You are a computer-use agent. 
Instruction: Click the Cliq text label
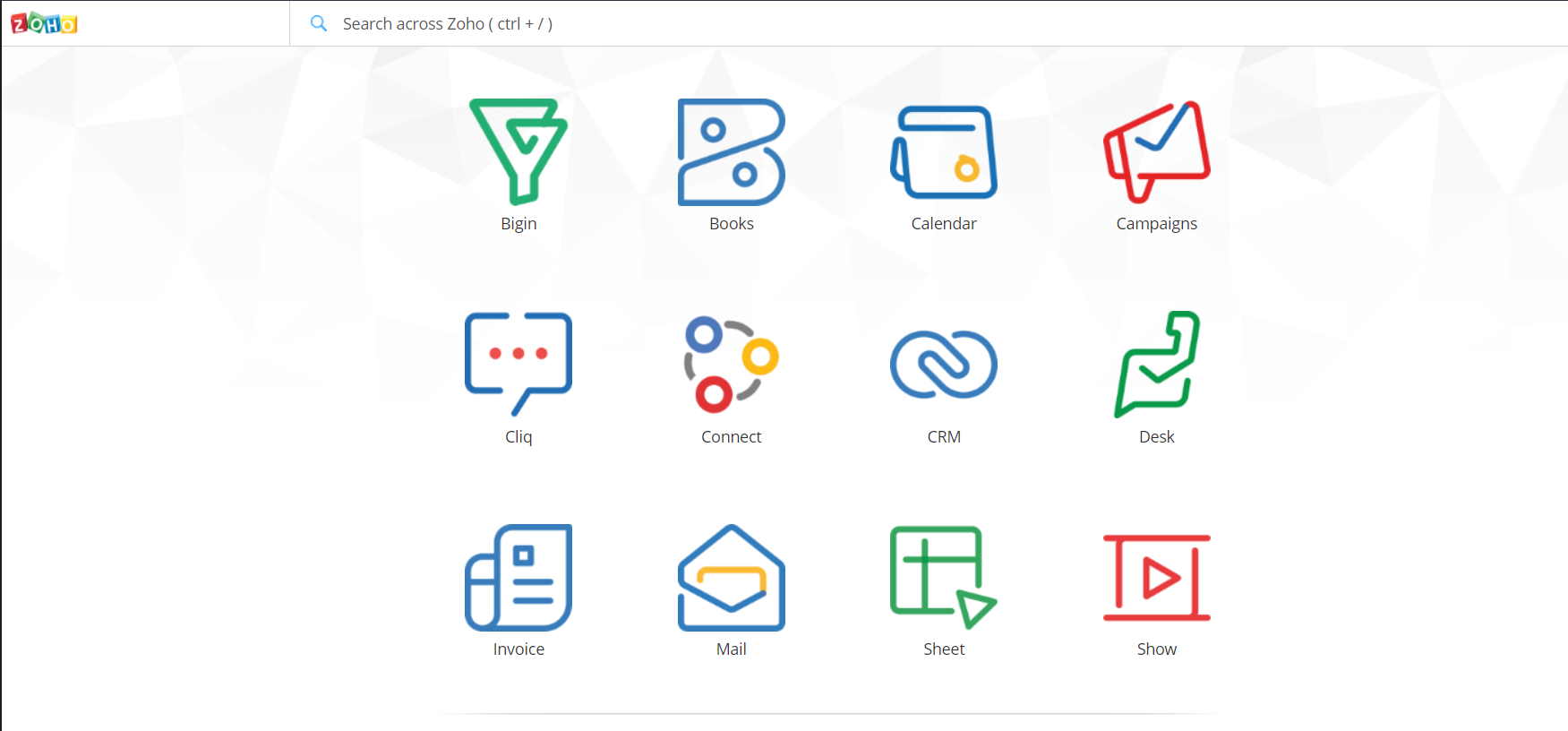[x=518, y=437]
